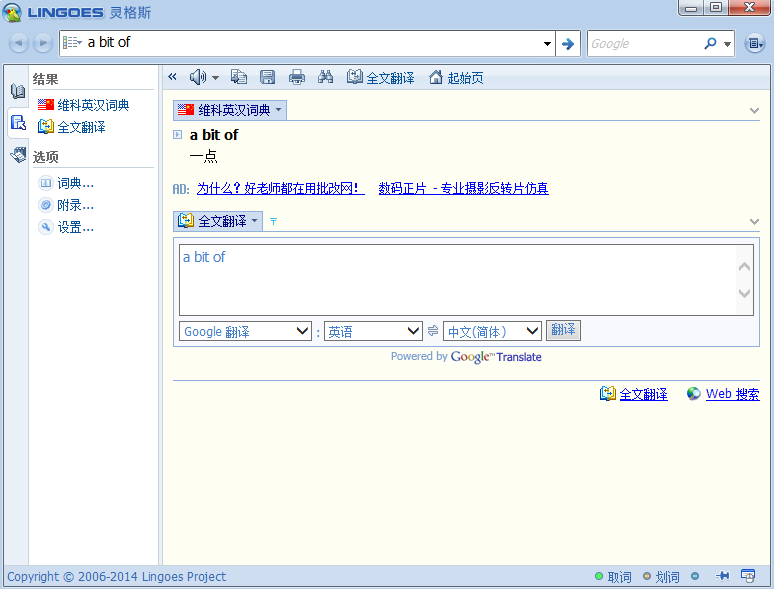Viewport: 774px width, 589px height.
Task: Collapse the 全文翻译 section chevron
Action: coord(754,222)
